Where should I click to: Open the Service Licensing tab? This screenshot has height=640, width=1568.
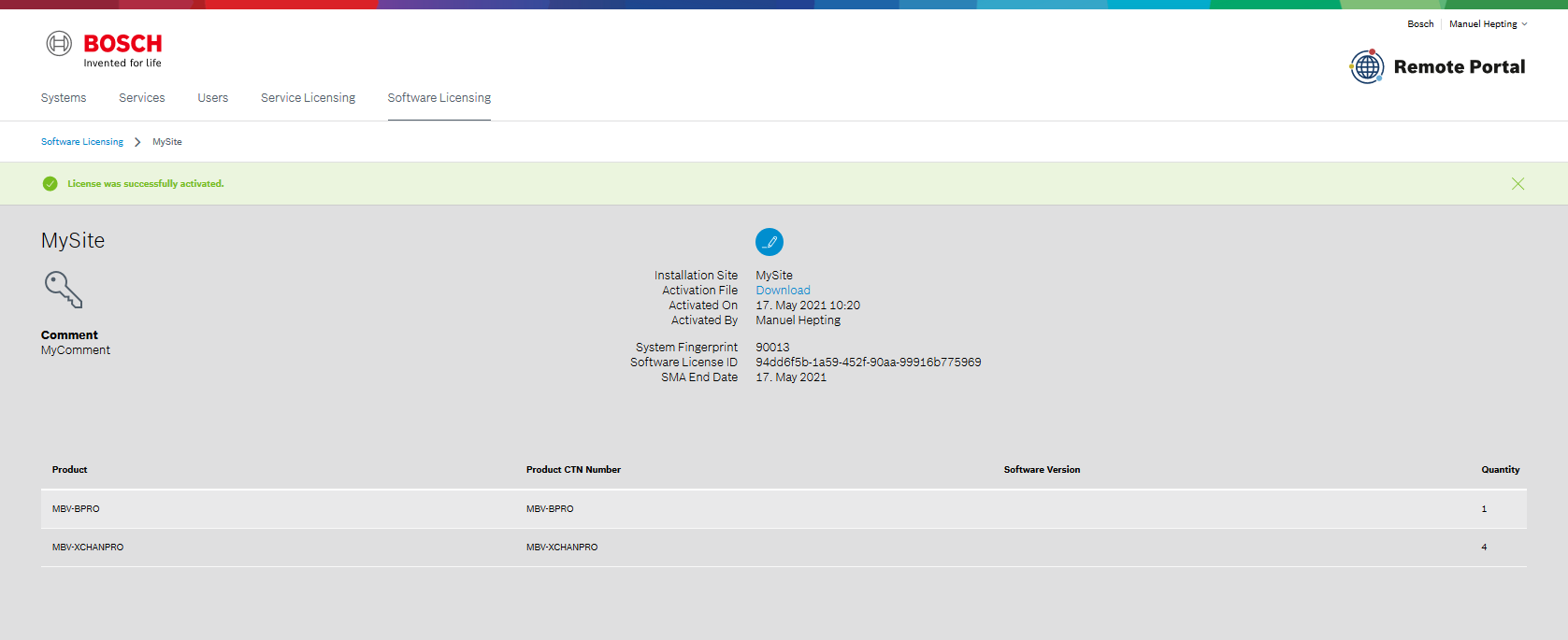308,98
